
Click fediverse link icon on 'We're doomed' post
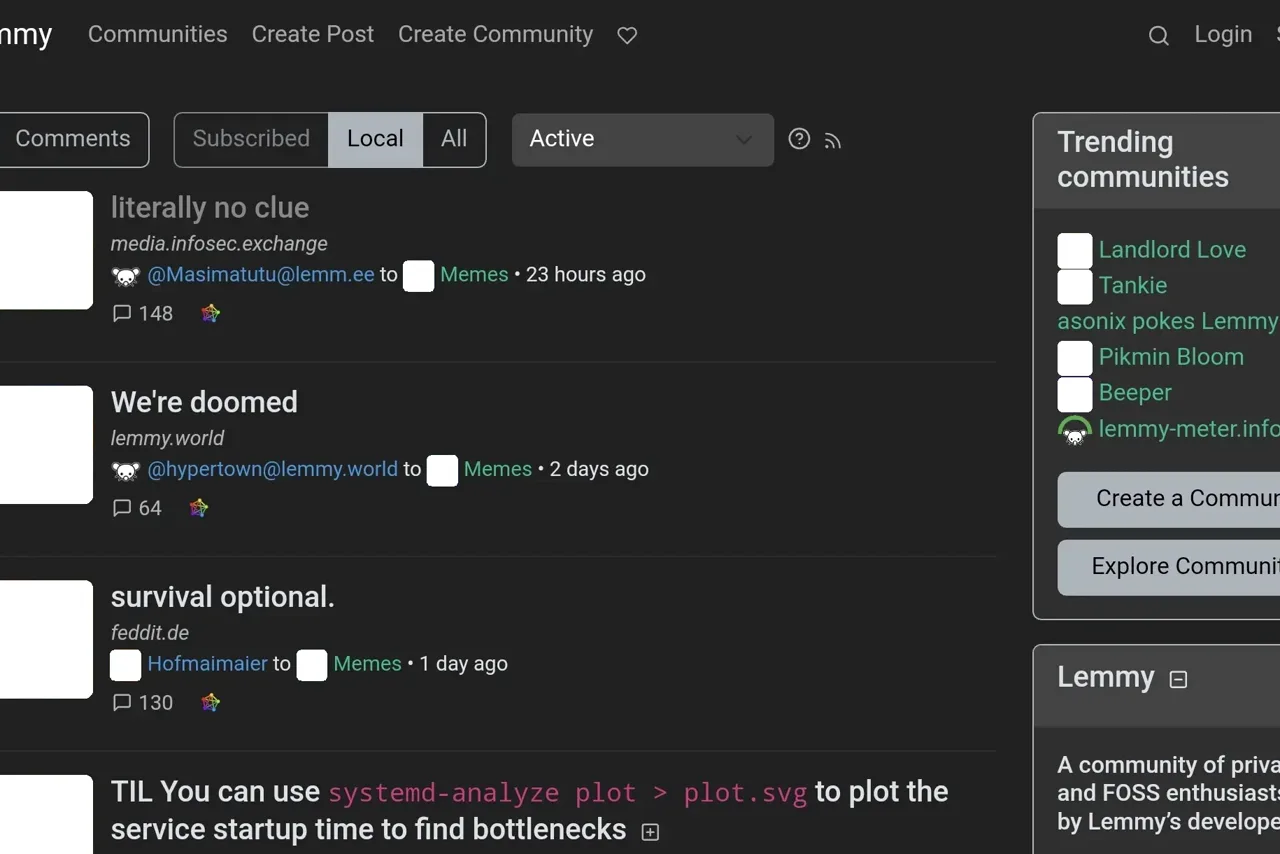coord(199,508)
